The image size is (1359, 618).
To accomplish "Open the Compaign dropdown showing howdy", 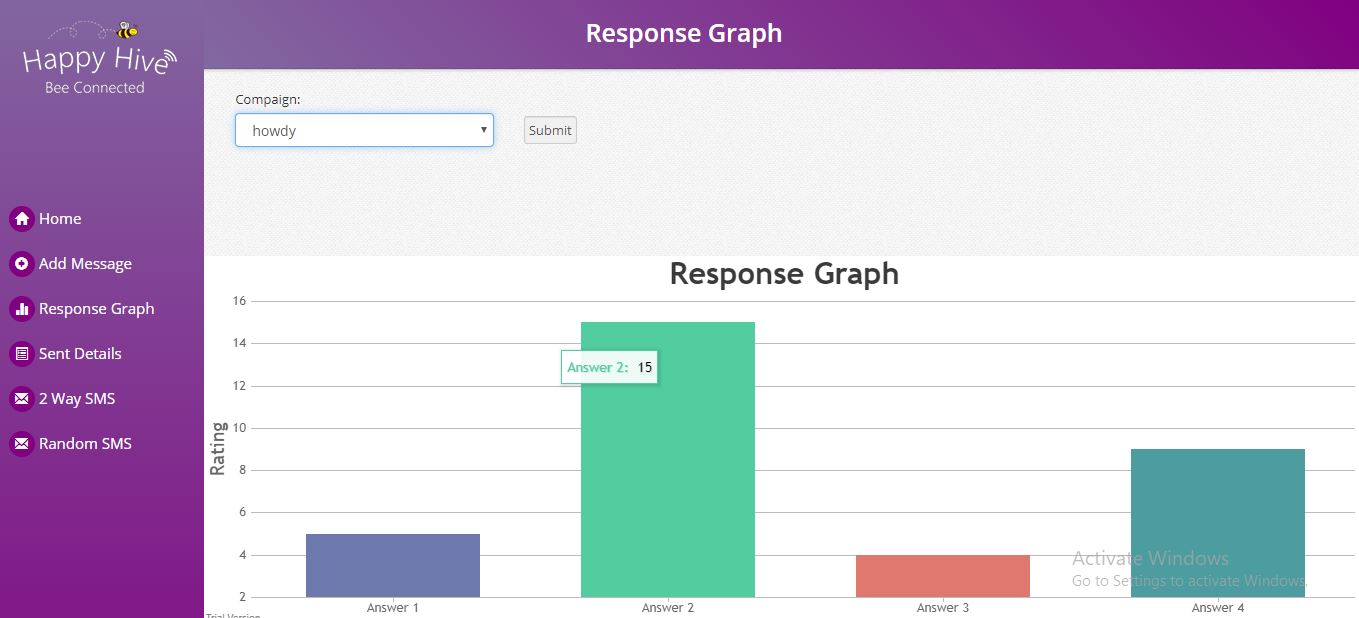I will coord(364,130).
